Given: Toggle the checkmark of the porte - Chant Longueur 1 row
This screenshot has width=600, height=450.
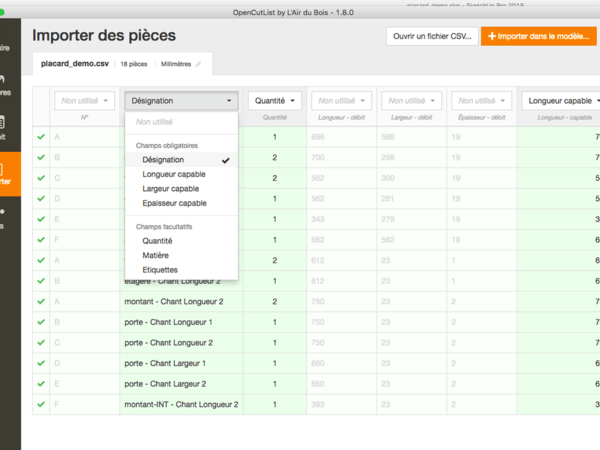Looking at the screenshot, I should click(41, 322).
